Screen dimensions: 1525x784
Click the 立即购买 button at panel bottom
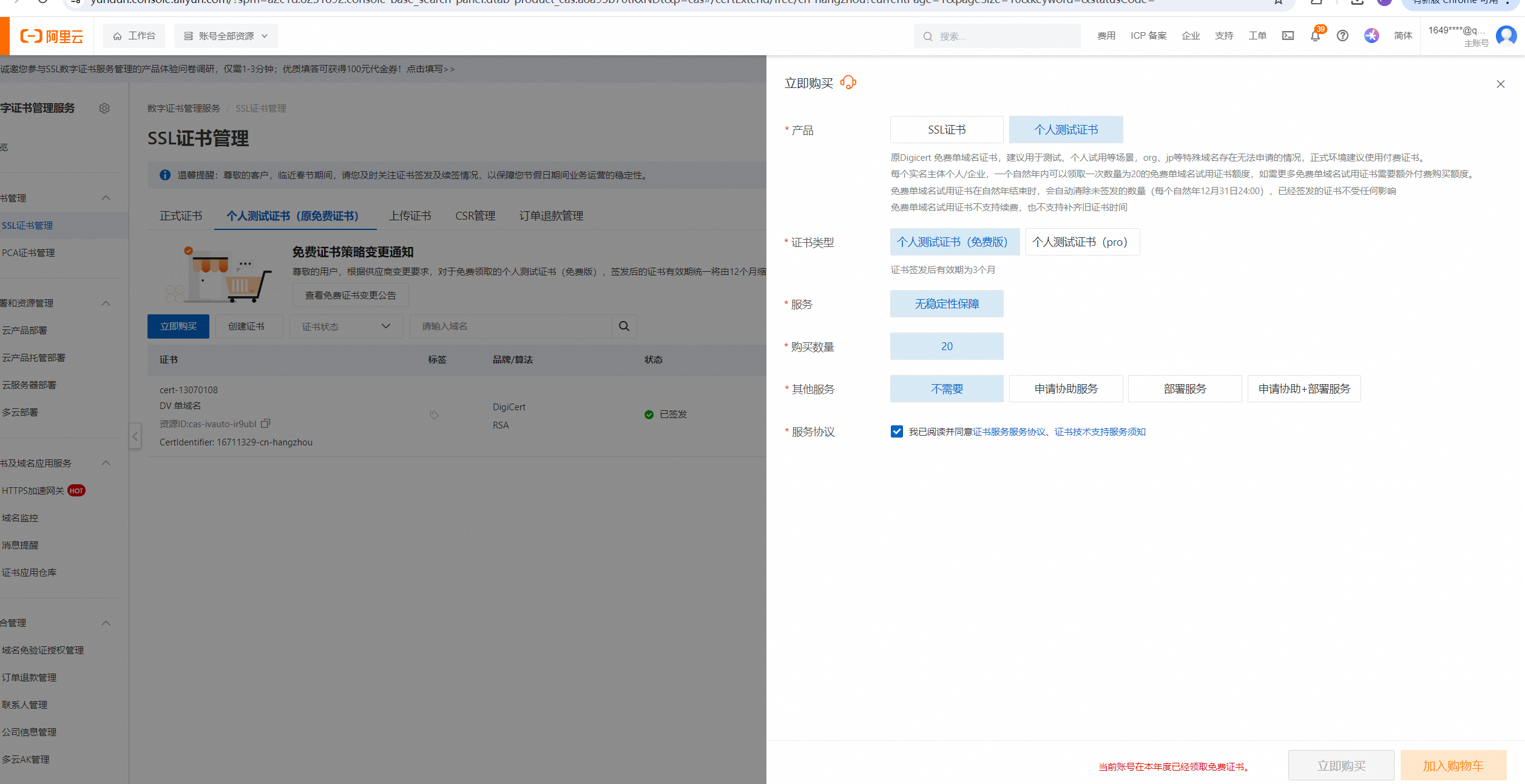[1341, 766]
